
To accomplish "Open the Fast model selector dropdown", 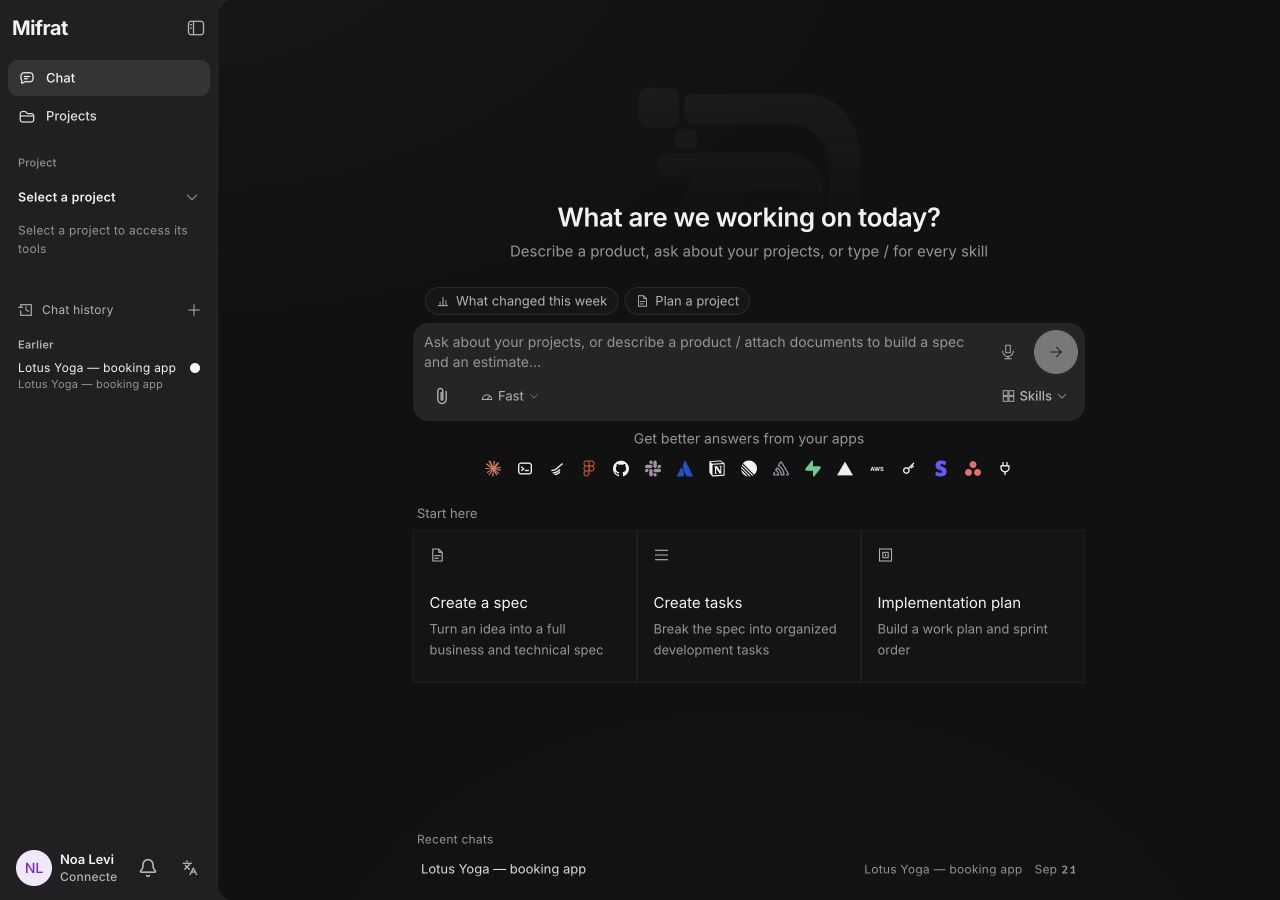I will pos(510,396).
